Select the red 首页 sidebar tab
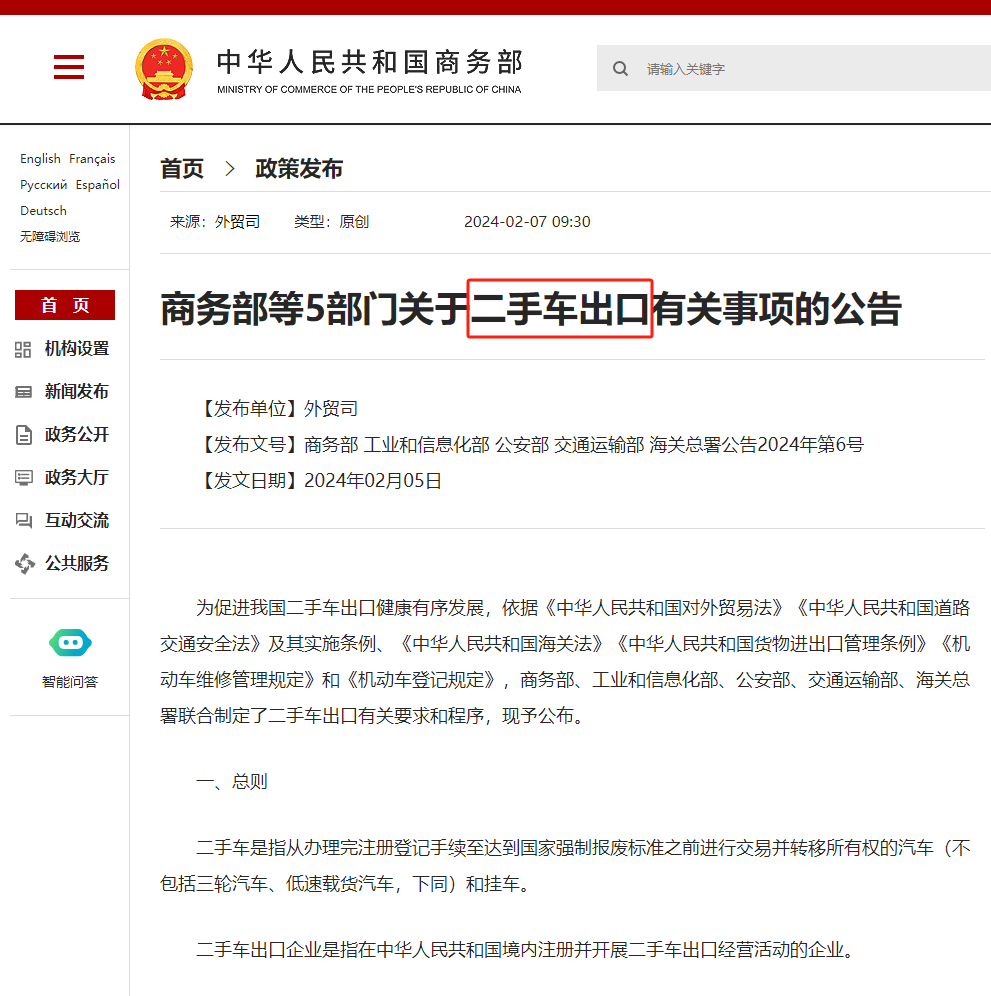This screenshot has height=996, width=991. tap(65, 305)
